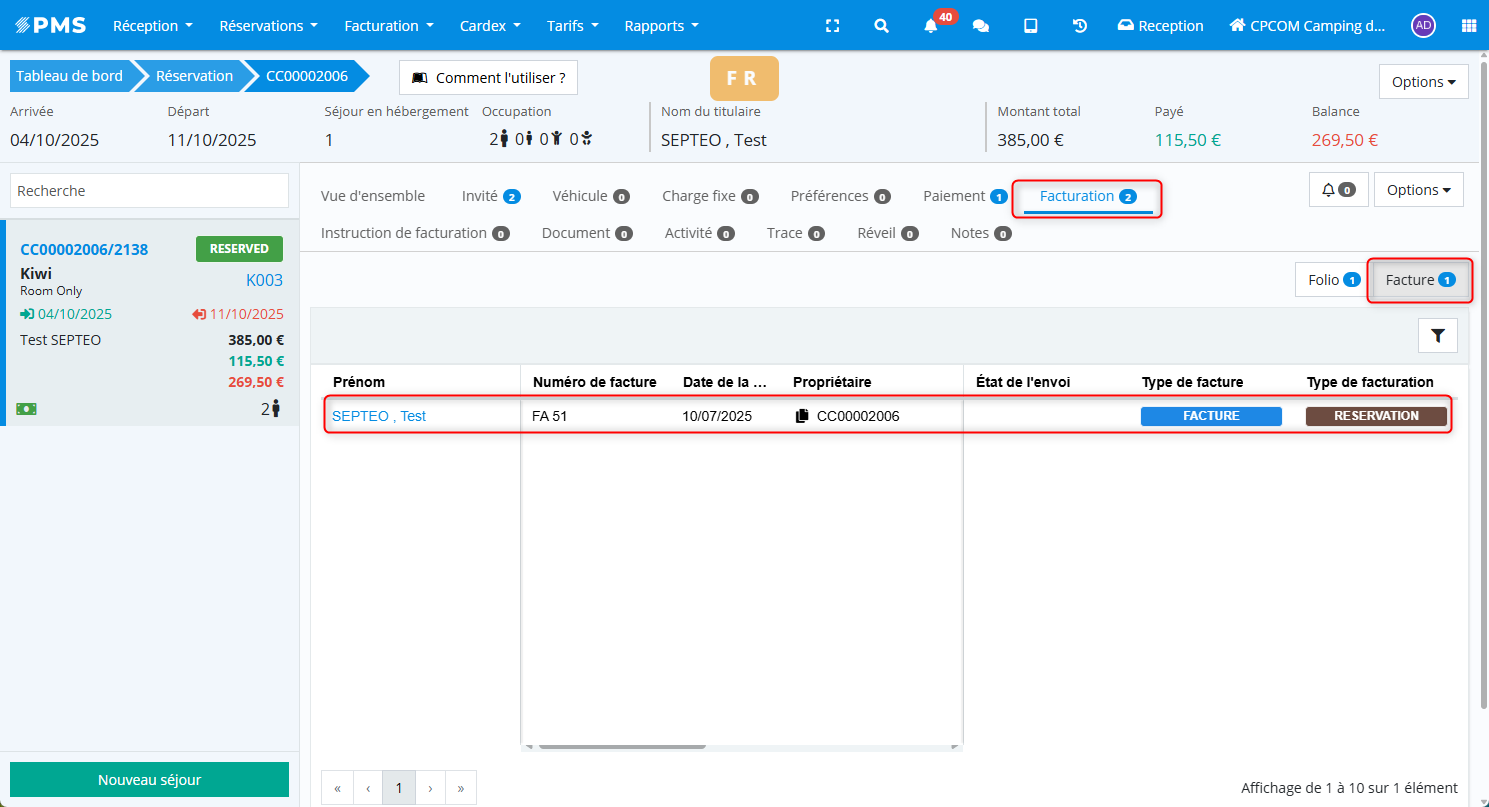Select the Vue d'ensemble tab
The image size is (1489, 807).
pyautogui.click(x=373, y=196)
